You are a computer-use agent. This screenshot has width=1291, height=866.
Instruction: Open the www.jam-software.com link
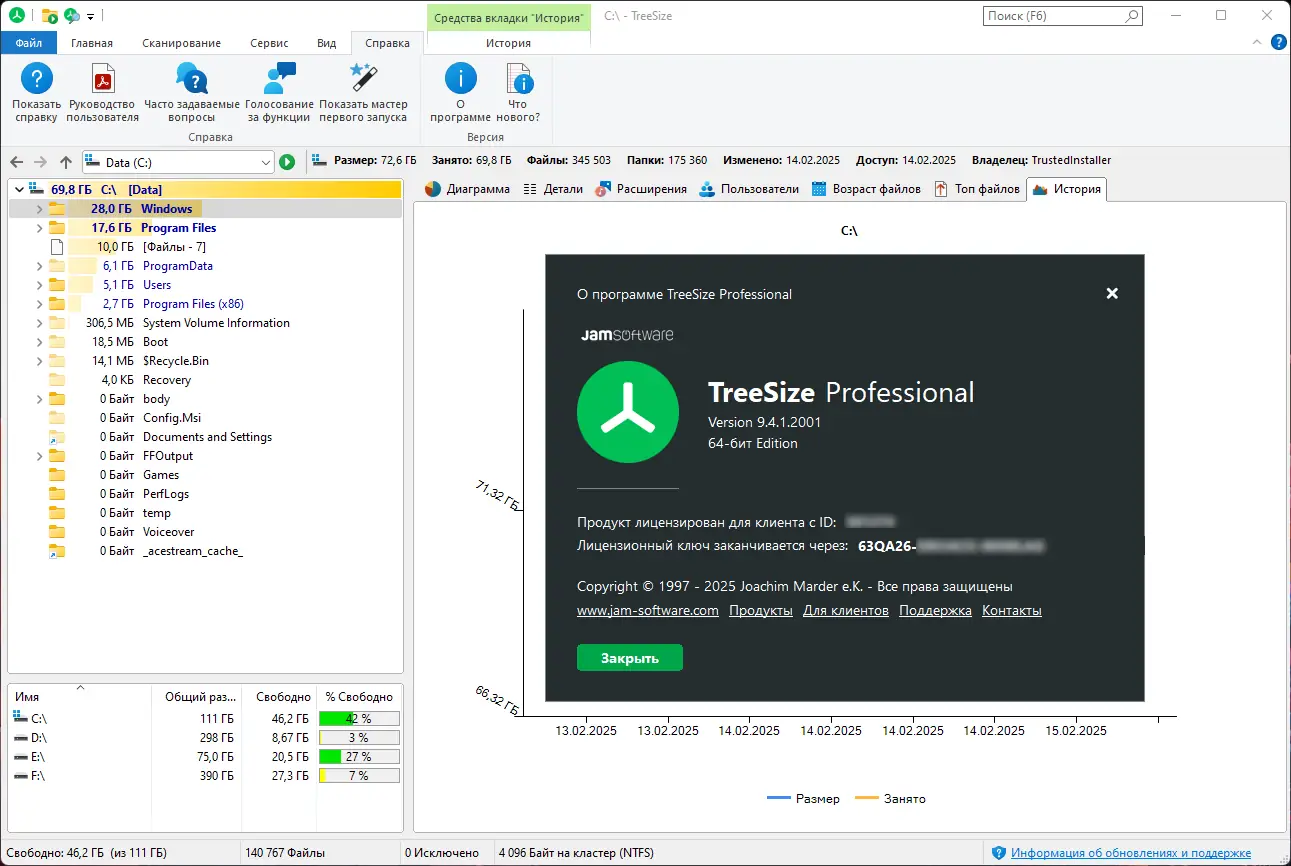click(648, 611)
